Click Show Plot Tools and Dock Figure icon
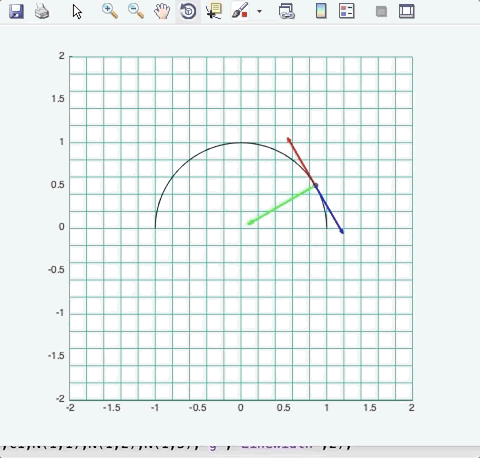480x458 pixels. click(x=407, y=11)
